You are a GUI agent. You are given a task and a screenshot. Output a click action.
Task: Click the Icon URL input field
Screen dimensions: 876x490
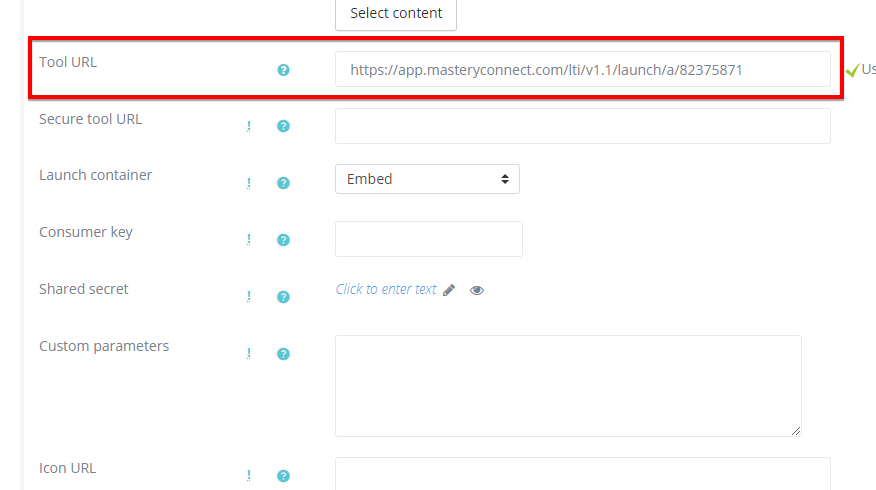tap(582, 473)
